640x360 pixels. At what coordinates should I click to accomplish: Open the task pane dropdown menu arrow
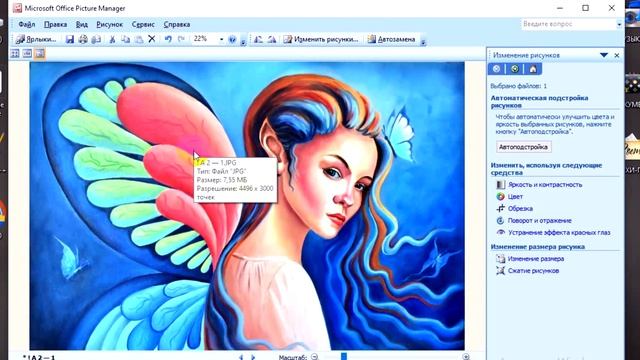coord(604,55)
